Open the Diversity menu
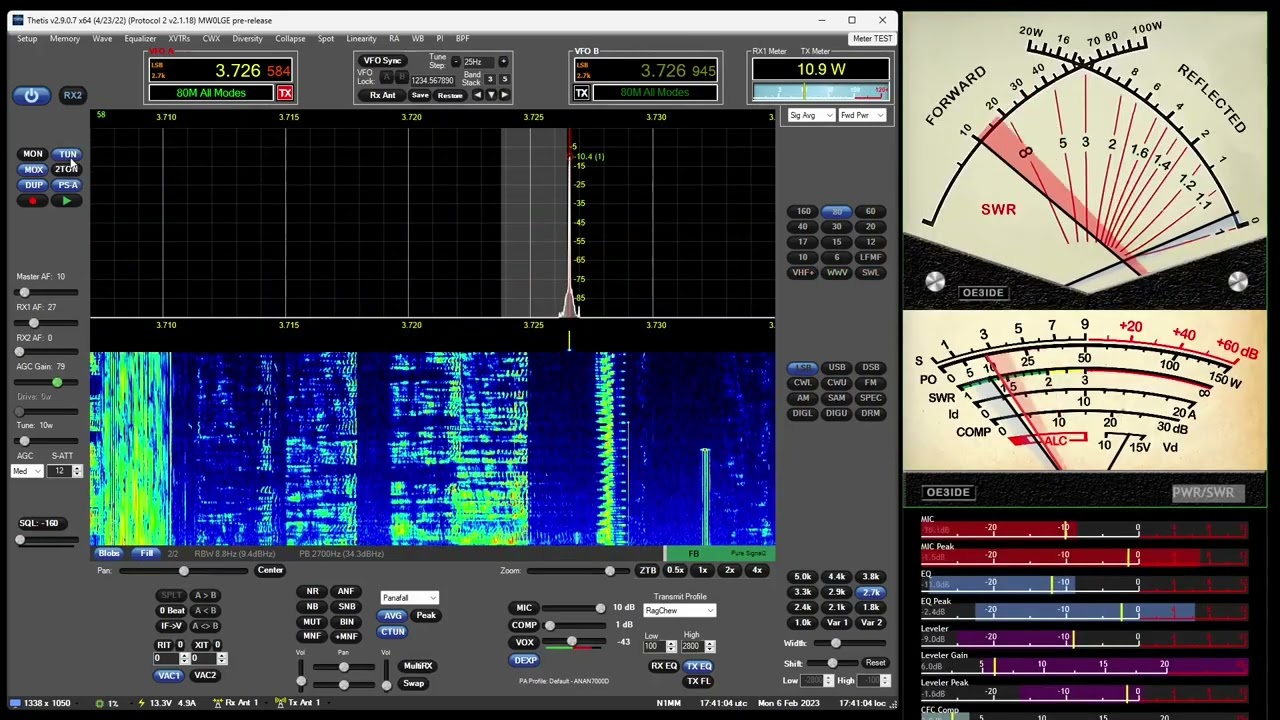The image size is (1280, 720). (247, 39)
